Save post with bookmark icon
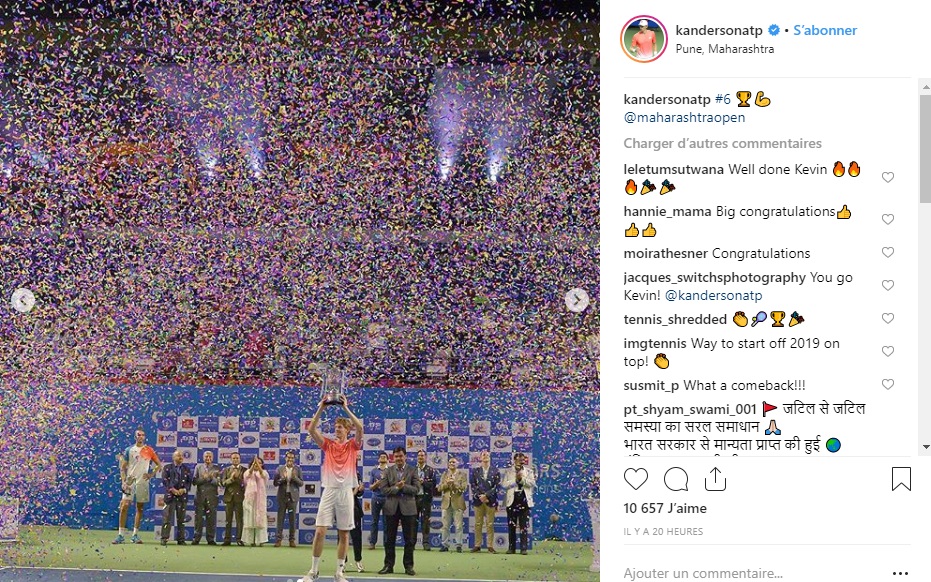Viewport: 931px width, 582px height. click(x=901, y=479)
